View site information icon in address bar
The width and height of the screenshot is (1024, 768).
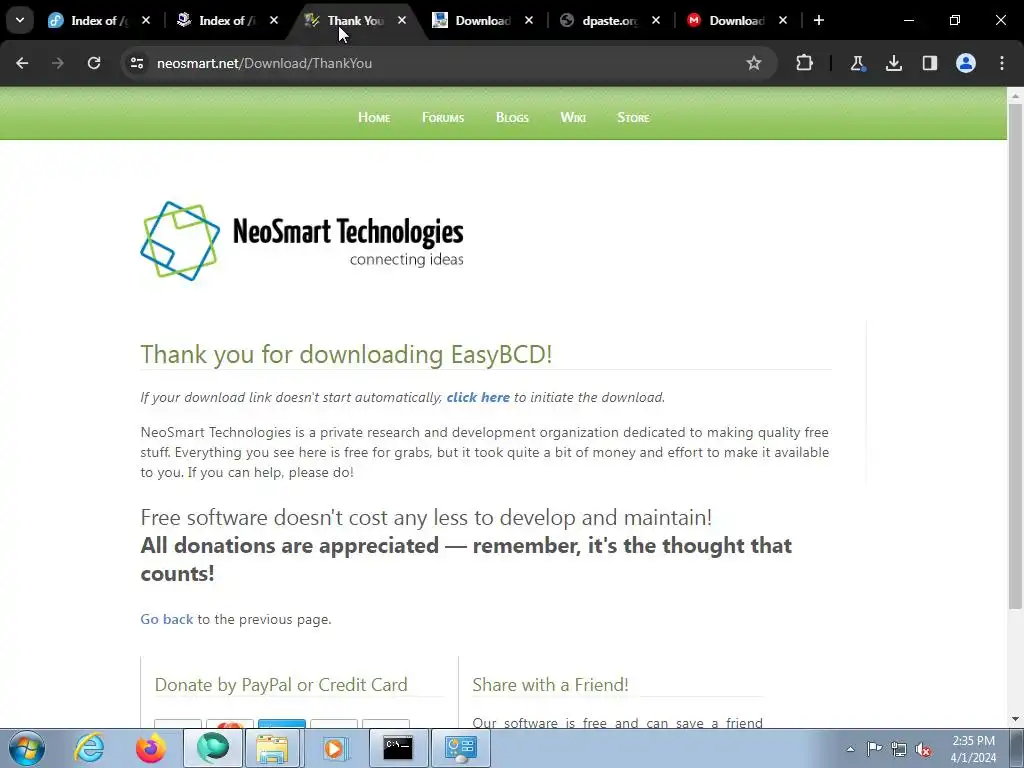pos(137,63)
